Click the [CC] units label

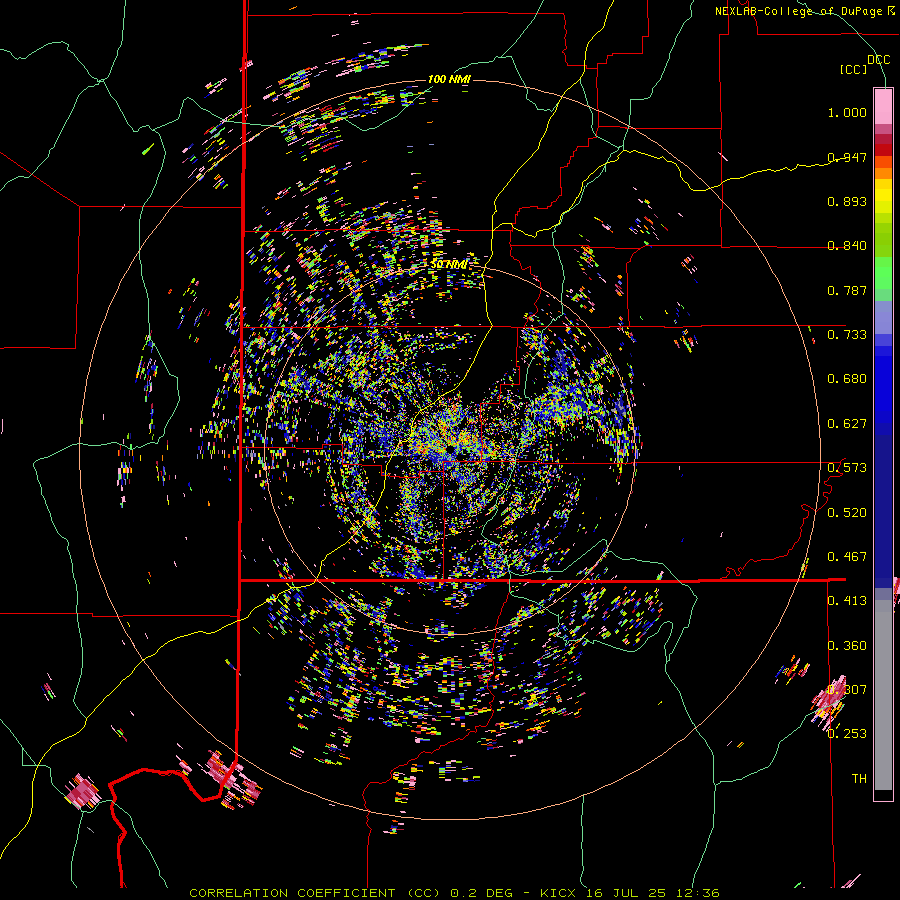[x=853, y=69]
